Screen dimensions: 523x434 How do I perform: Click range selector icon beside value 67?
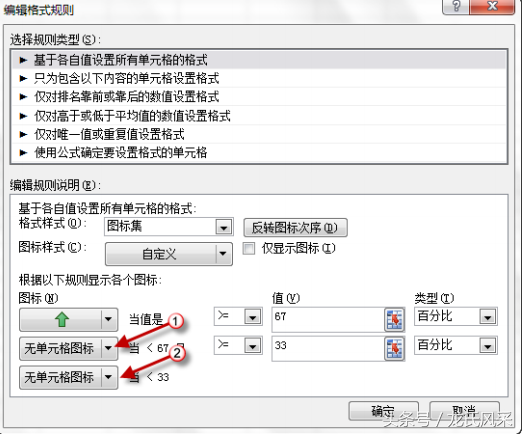(x=395, y=320)
